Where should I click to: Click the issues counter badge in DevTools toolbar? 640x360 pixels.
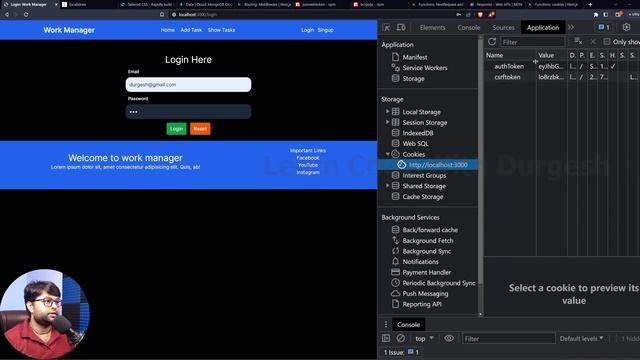click(604, 27)
